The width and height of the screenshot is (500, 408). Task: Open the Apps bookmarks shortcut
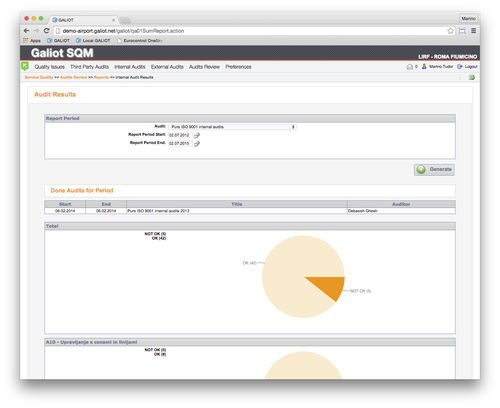click(32, 41)
